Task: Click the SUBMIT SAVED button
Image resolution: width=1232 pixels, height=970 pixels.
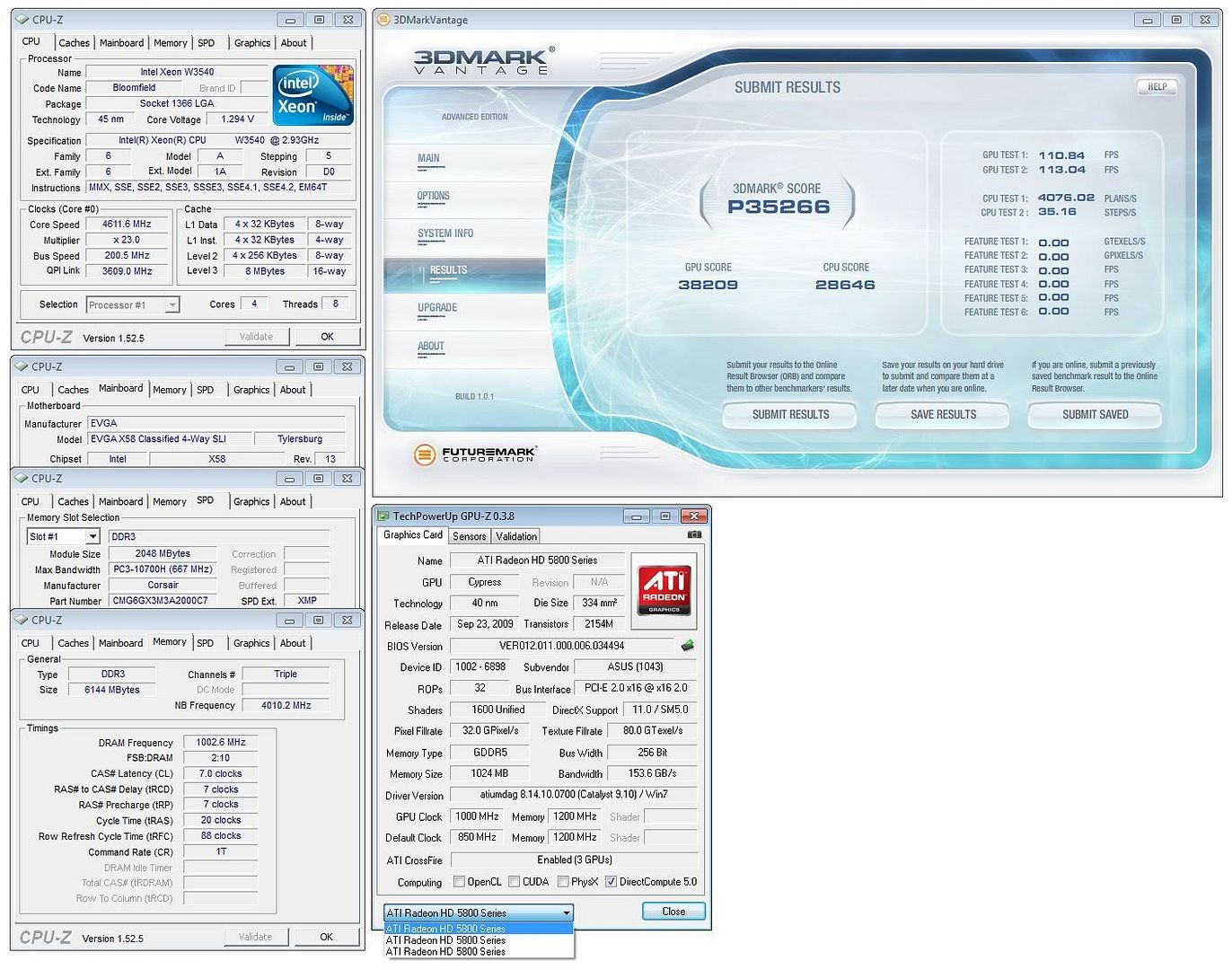Action: [1096, 415]
